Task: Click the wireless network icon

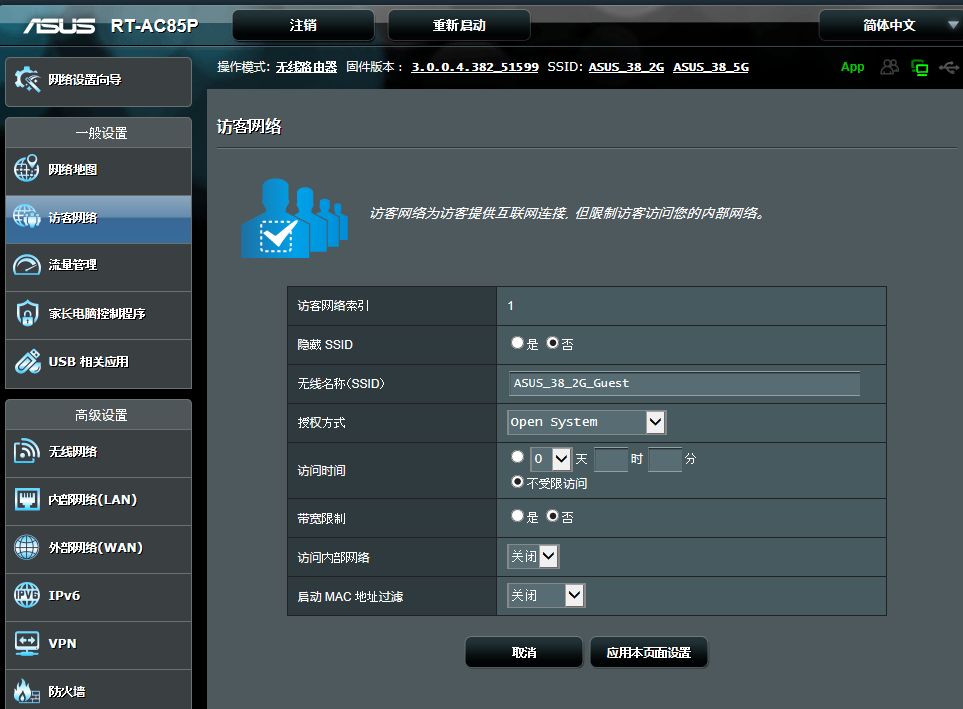Action: tap(27, 452)
